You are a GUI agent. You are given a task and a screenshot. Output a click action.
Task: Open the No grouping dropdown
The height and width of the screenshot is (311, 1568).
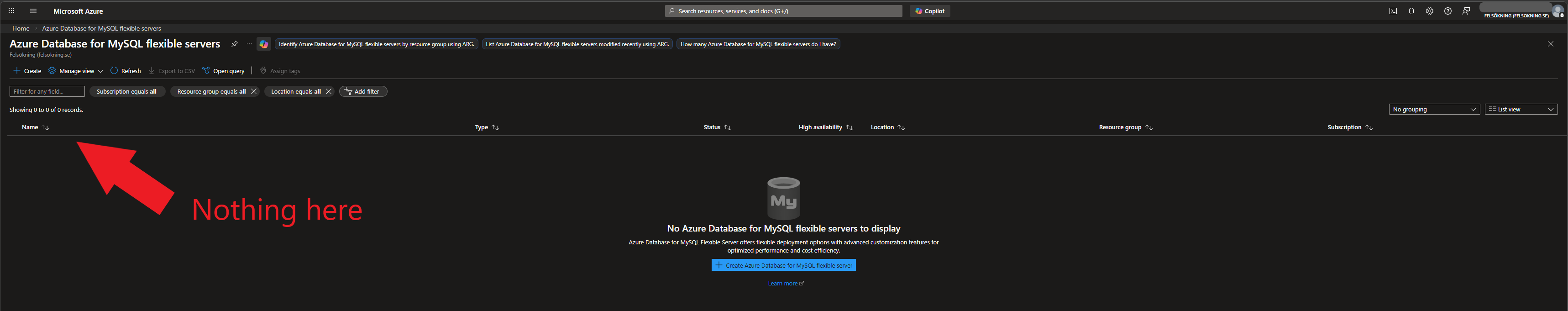pyautogui.click(x=1434, y=109)
